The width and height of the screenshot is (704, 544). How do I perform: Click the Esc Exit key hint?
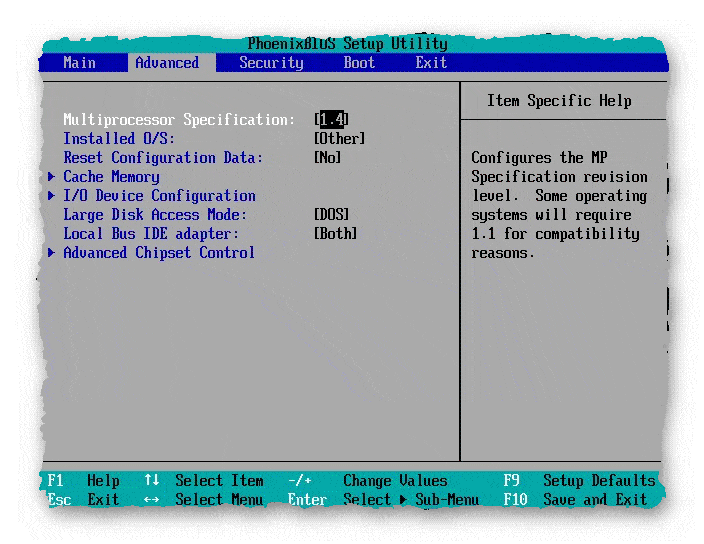(x=84, y=500)
